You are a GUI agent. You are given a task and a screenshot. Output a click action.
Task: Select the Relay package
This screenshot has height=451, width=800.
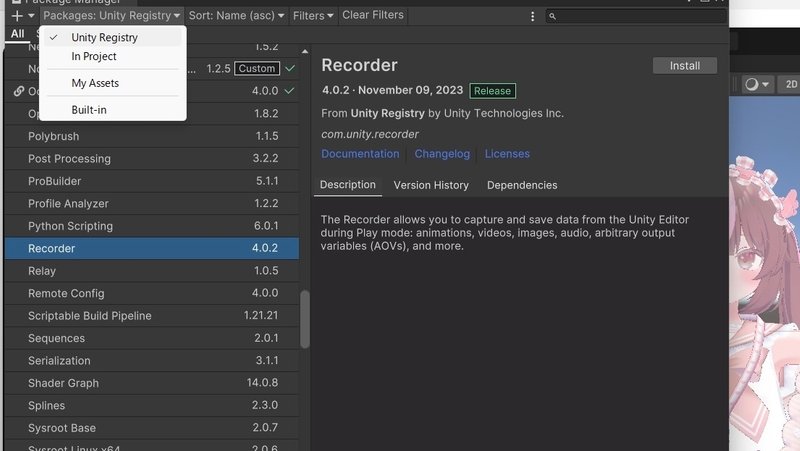coord(152,271)
